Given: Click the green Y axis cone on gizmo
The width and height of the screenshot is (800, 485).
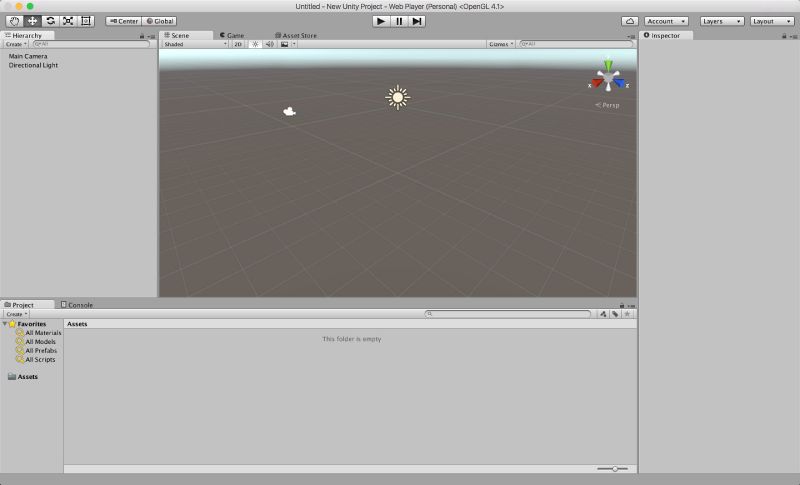Looking at the screenshot, I should coord(608,65).
